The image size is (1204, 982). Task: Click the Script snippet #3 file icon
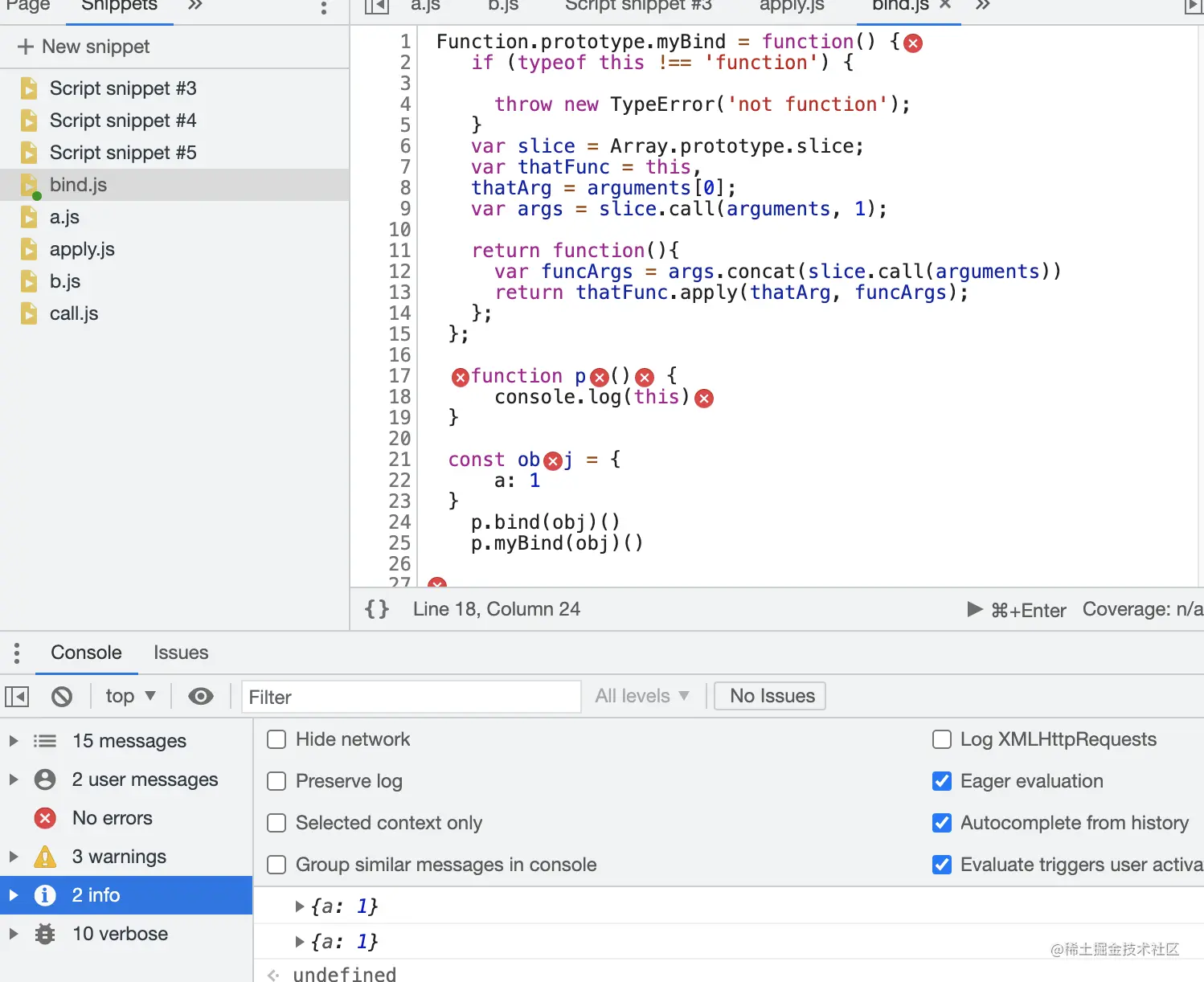coord(29,88)
